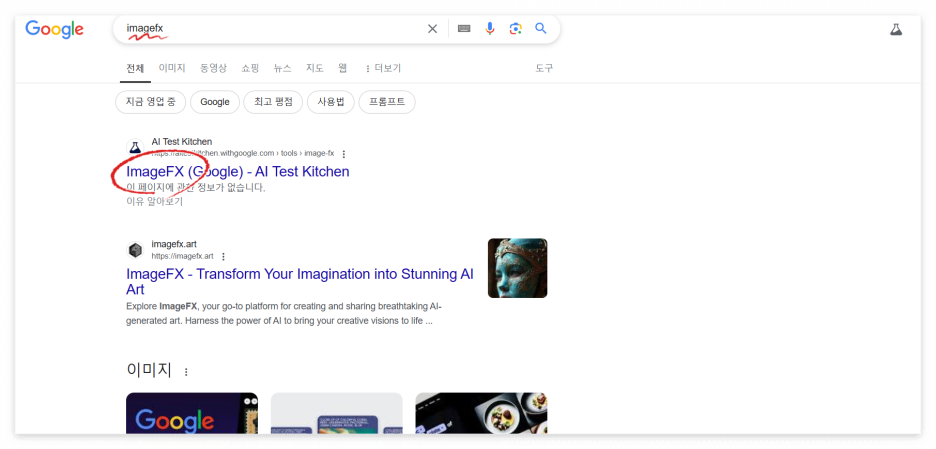Apply the 최고 평점 filter chip

[x=273, y=102]
